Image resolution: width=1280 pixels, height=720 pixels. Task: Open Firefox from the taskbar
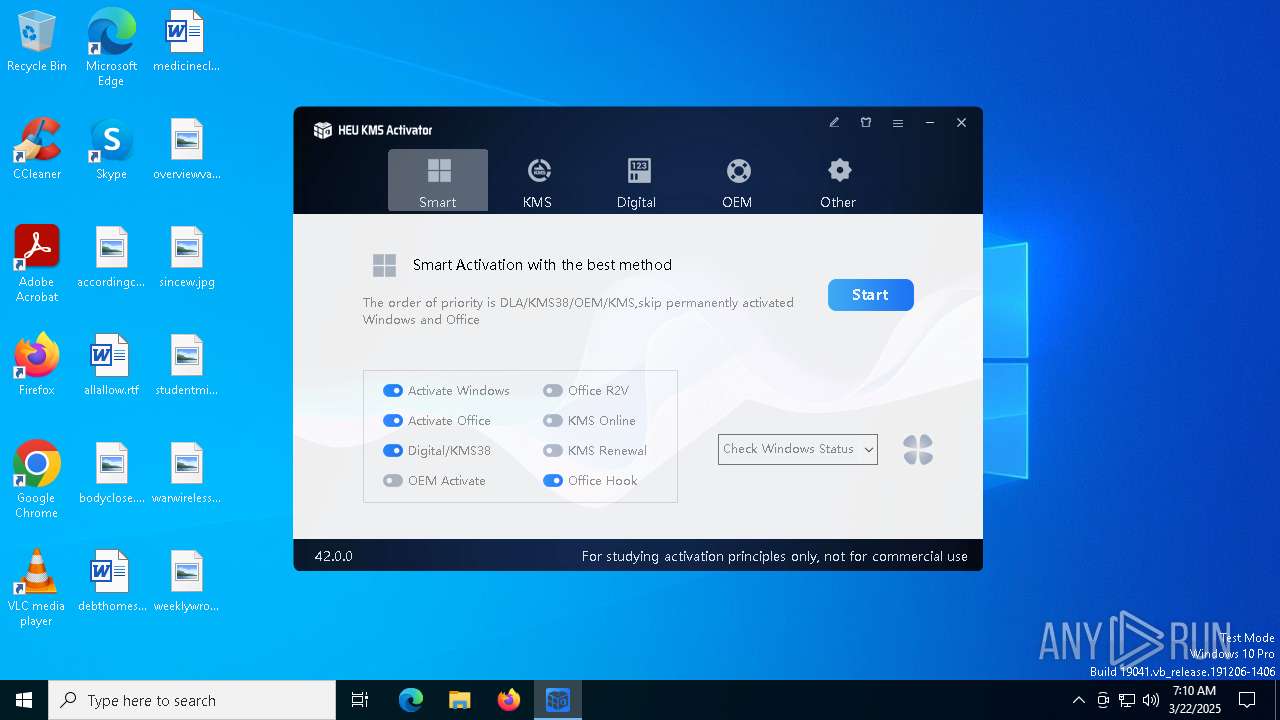pos(509,700)
